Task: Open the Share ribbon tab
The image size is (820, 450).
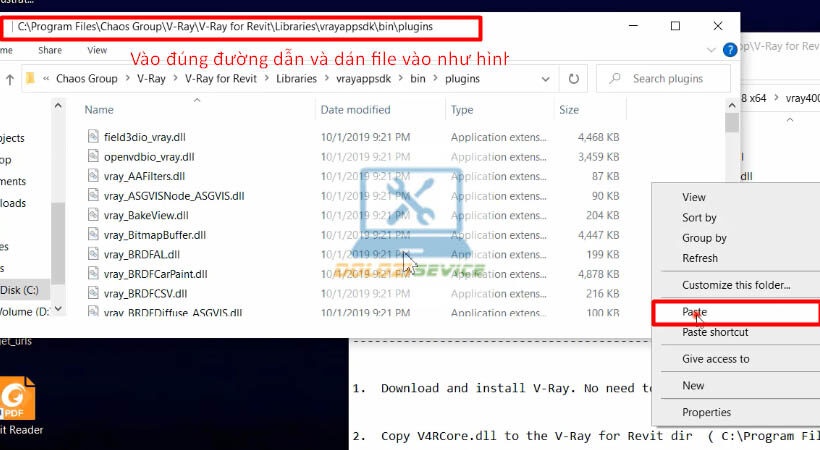Action: (50, 50)
